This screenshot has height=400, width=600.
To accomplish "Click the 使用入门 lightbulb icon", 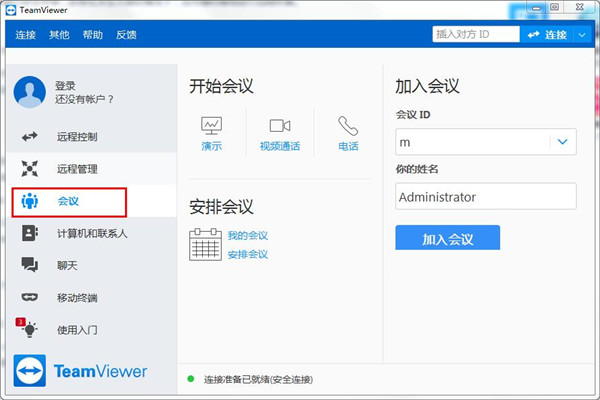I will 30,330.
